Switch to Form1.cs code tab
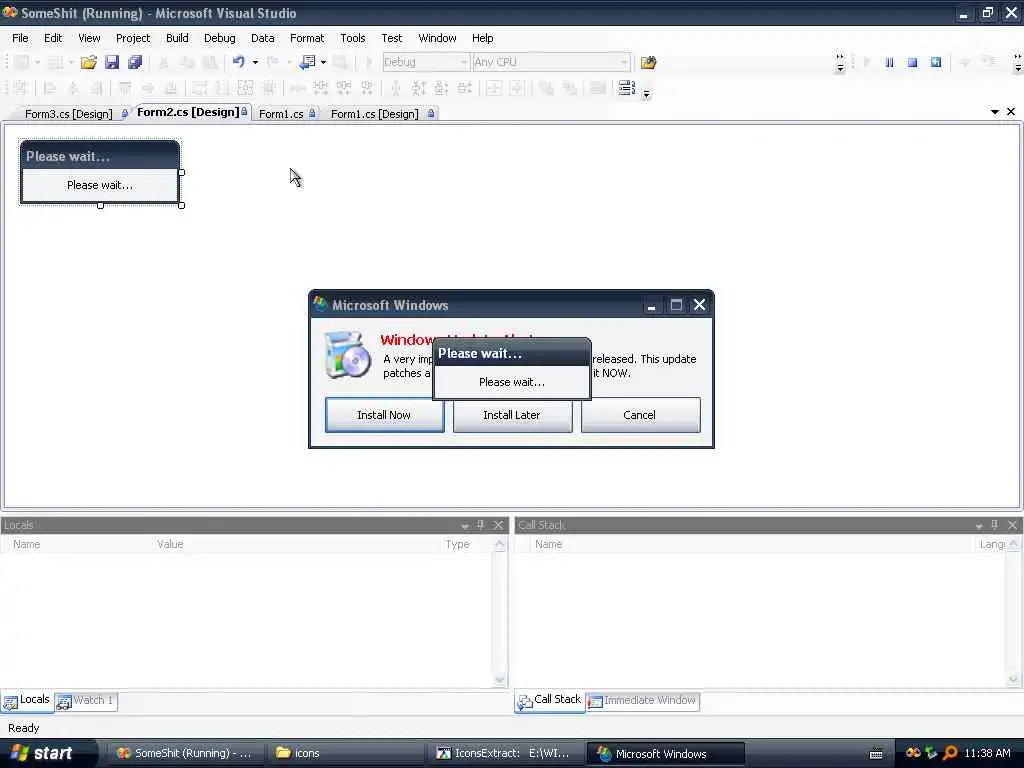1024x768 pixels. click(286, 114)
